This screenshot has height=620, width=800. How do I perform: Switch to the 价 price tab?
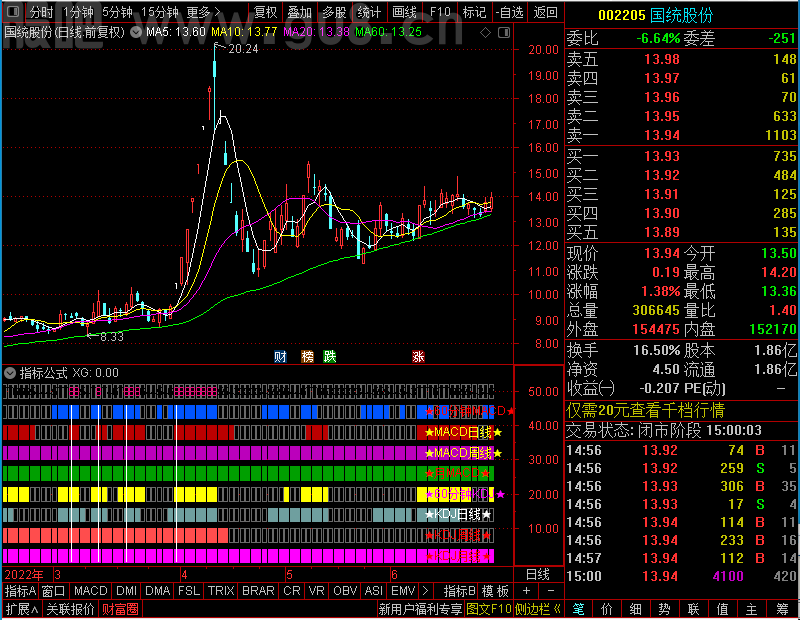point(607,609)
